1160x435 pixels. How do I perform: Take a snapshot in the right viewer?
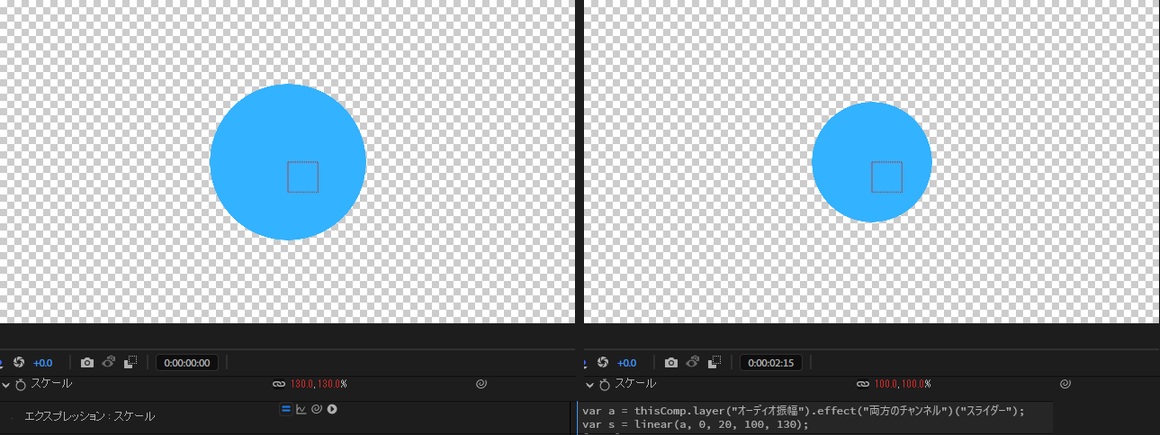pos(671,362)
